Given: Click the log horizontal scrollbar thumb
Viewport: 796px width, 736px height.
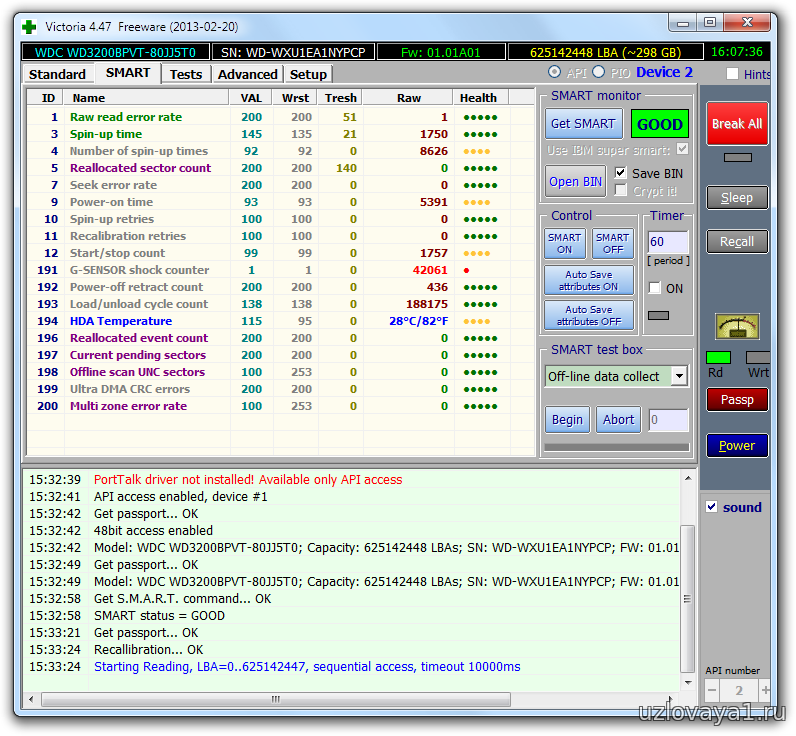Looking at the screenshot, I should (x=276, y=699).
